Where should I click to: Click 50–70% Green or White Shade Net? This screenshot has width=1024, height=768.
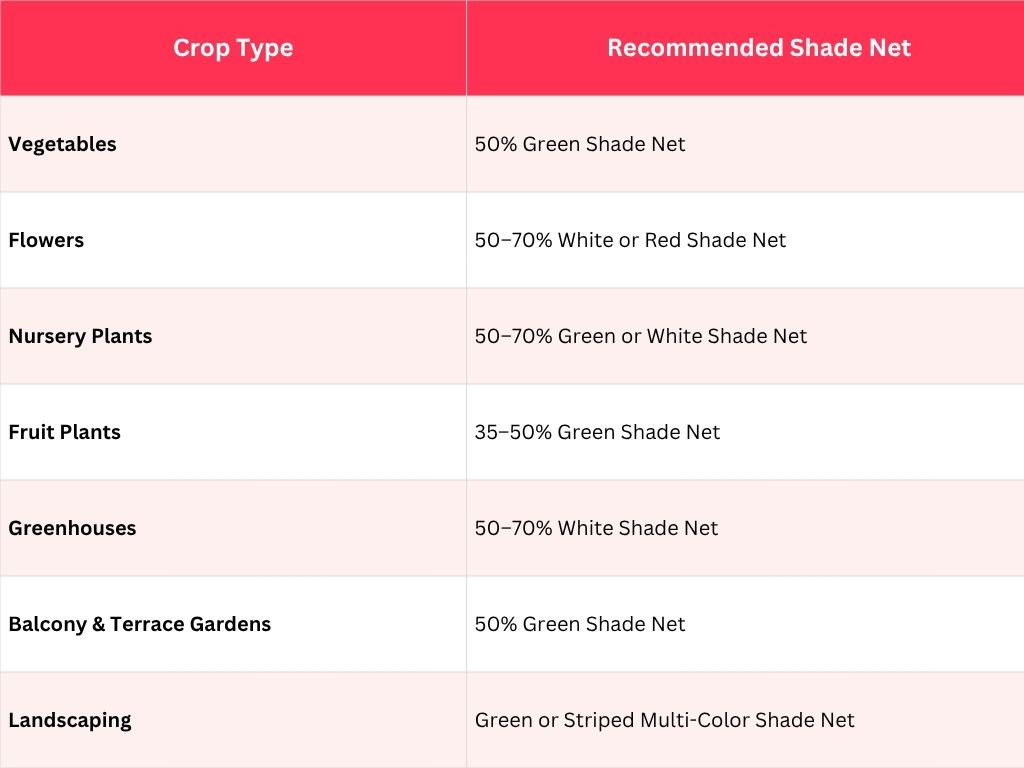coord(641,336)
